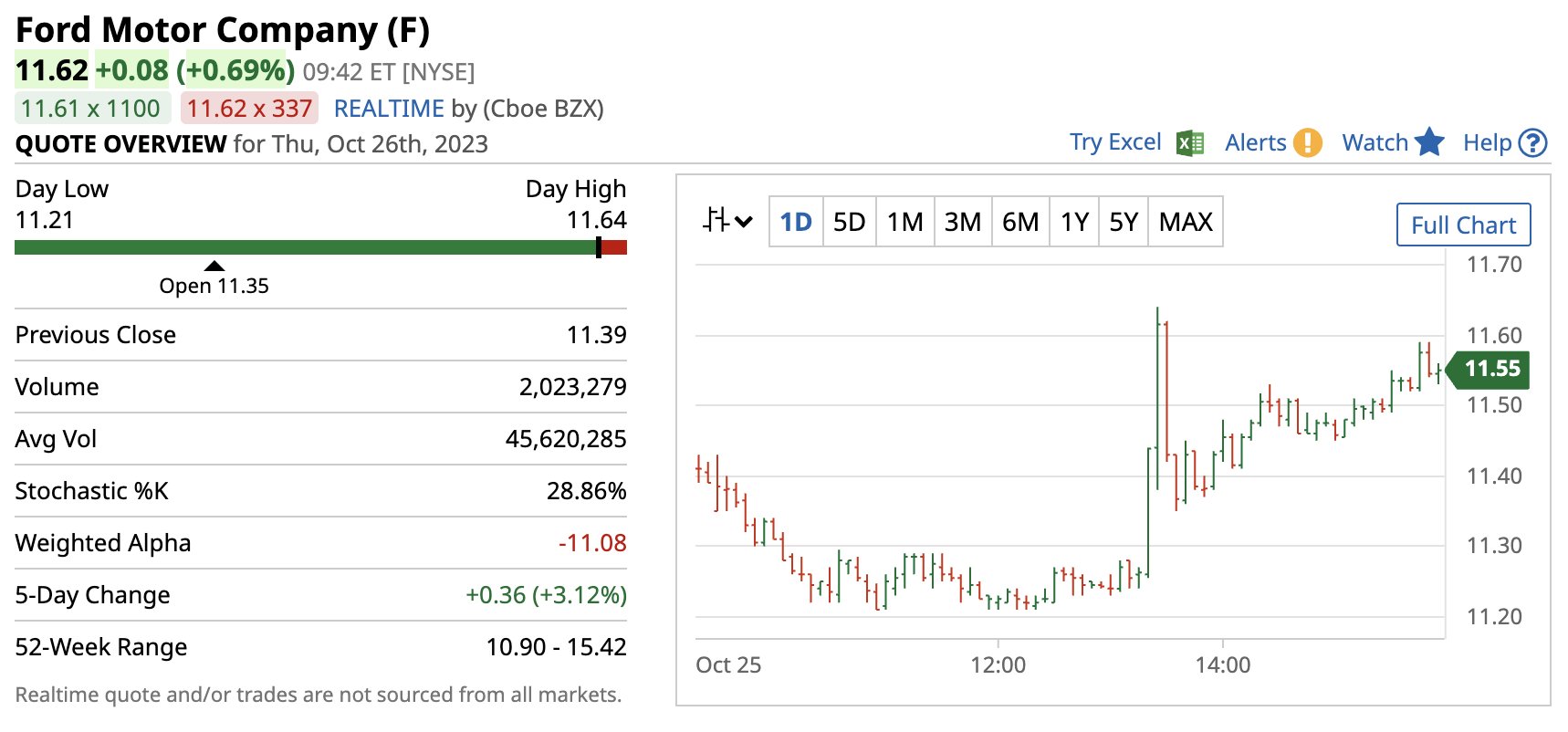Click the Help link text
The width and height of the screenshot is (1568, 732).
click(x=1487, y=142)
